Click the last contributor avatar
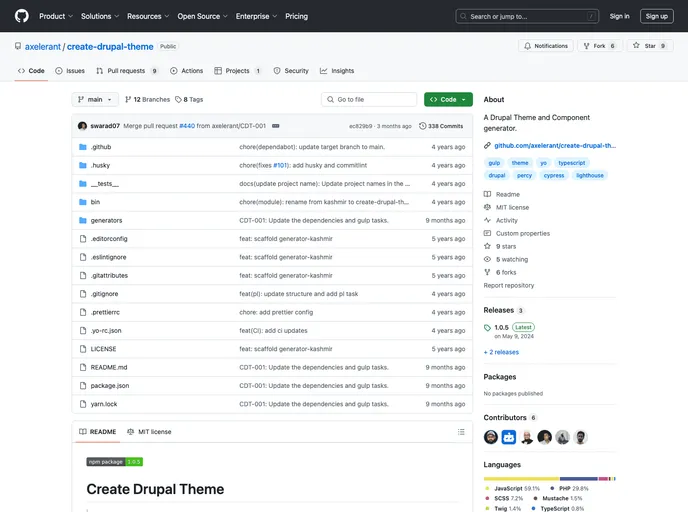The image size is (688, 512). pyautogui.click(x=580, y=437)
